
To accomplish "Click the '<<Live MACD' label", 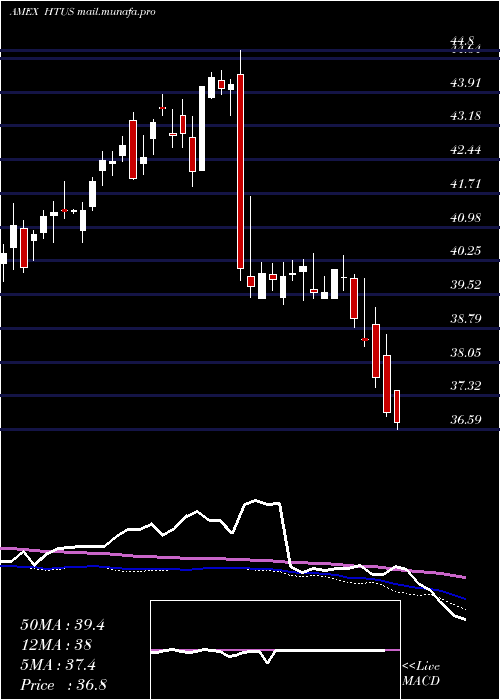I will click(x=421, y=674).
